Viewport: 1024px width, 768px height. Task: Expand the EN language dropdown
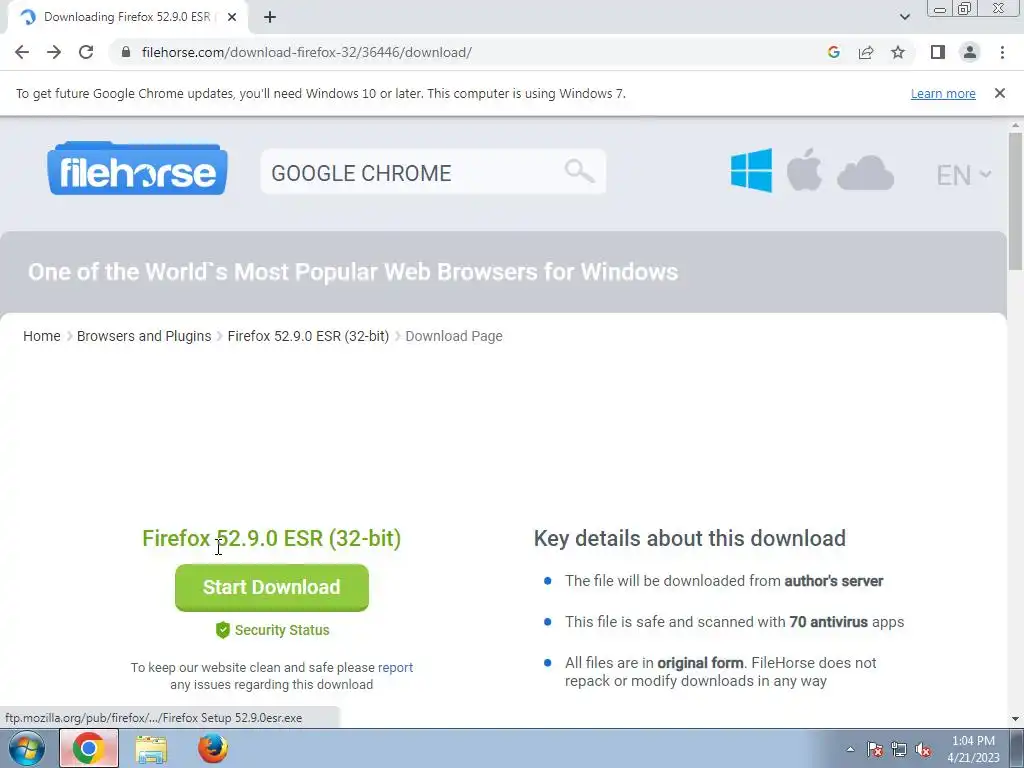coord(964,175)
